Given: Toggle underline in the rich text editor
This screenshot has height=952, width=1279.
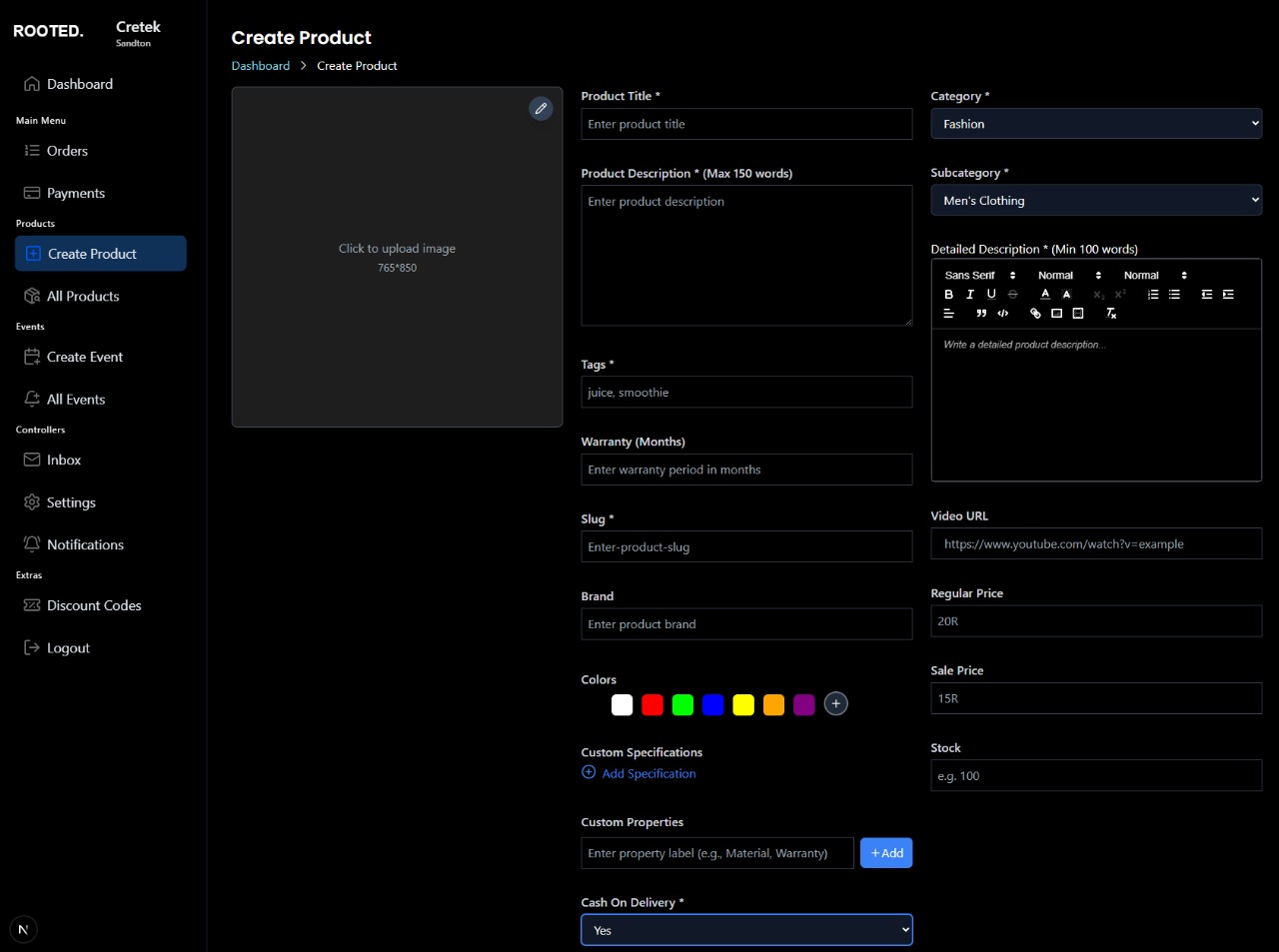Looking at the screenshot, I should tap(991, 293).
